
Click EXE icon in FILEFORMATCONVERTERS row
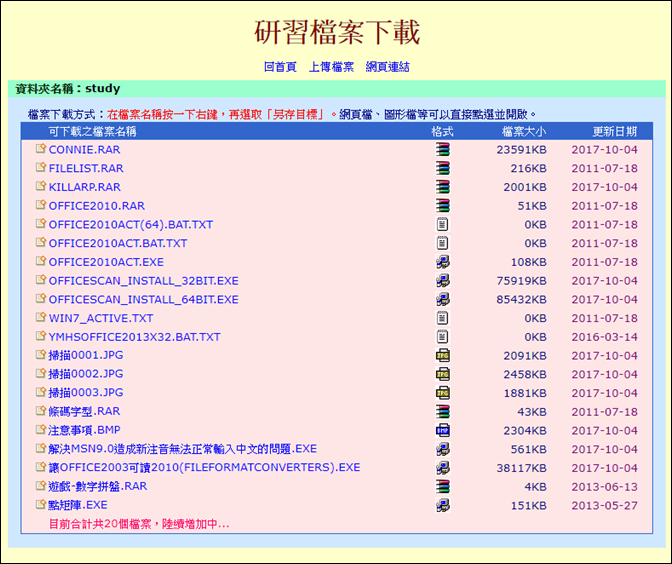(443, 468)
